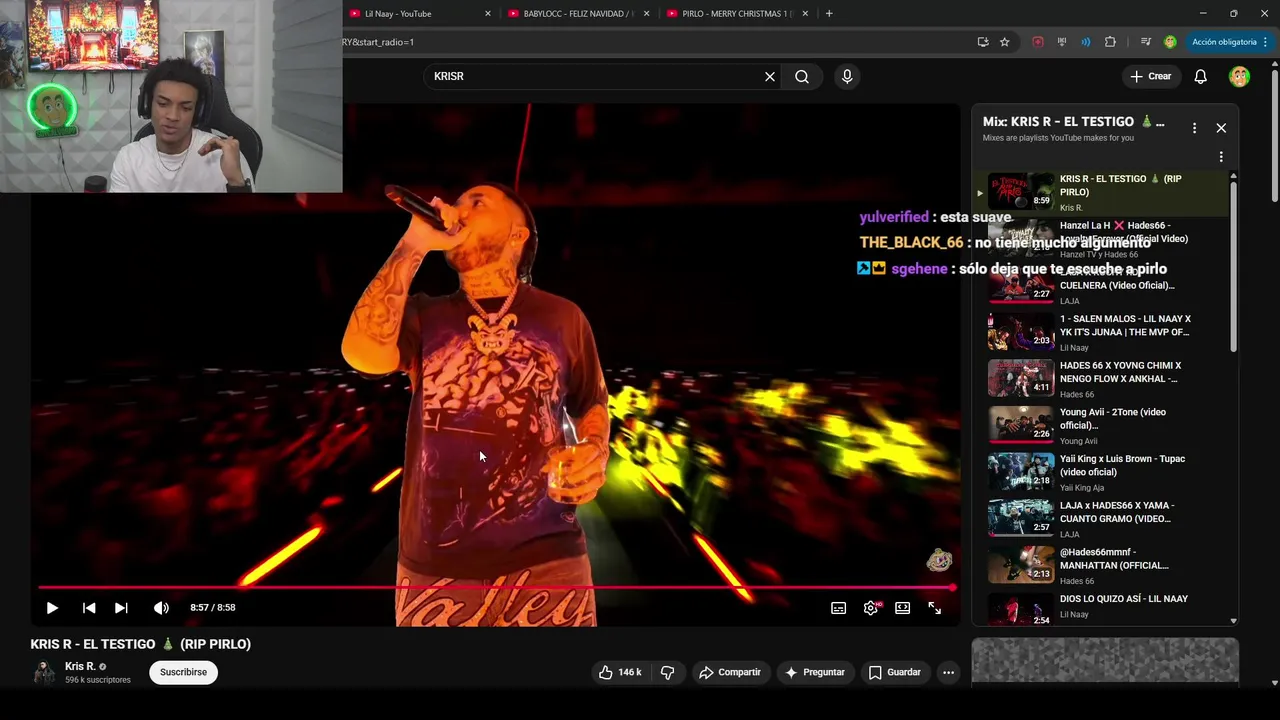Open the Mix playlist options menu
Image resolution: width=1280 pixels, height=720 pixels.
tap(1194, 128)
